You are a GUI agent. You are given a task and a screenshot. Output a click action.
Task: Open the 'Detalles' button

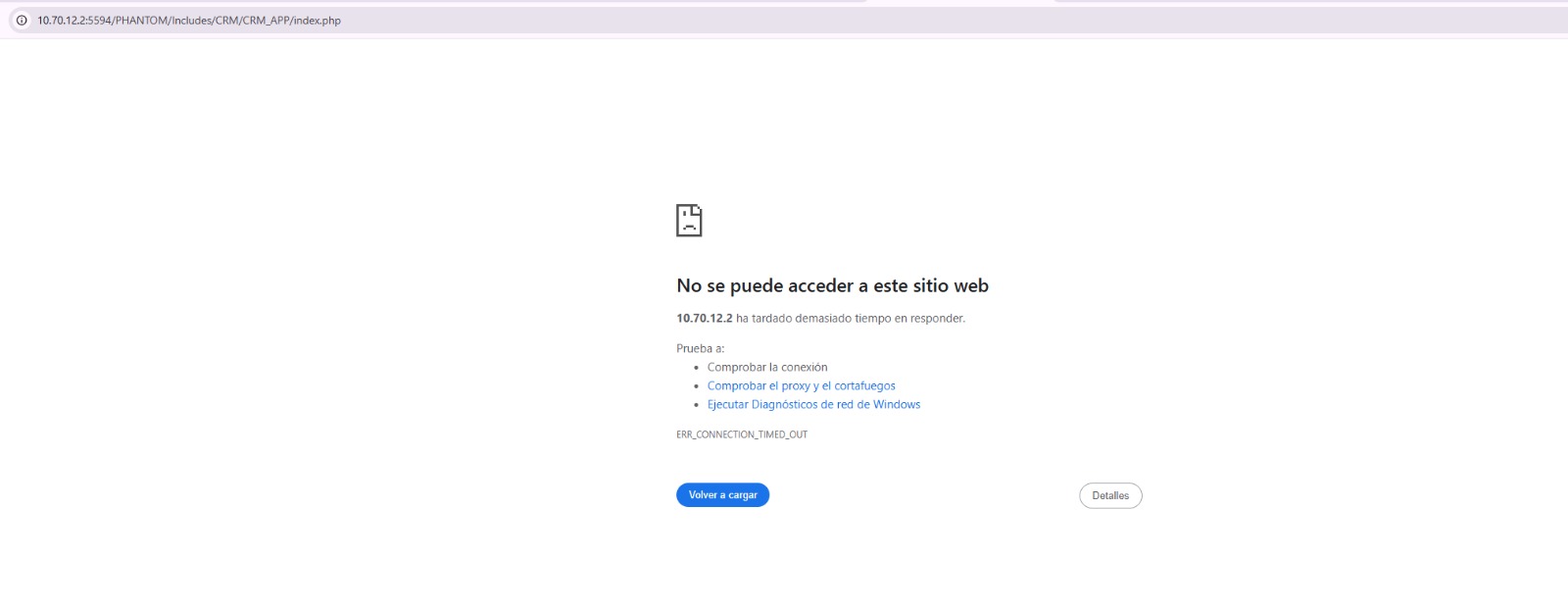(x=1110, y=495)
